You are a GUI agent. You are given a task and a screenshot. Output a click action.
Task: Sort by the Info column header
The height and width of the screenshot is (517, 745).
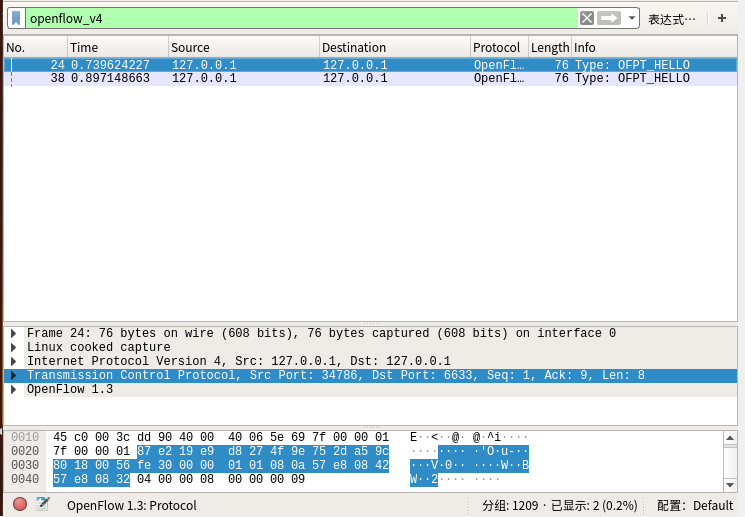tap(654, 48)
